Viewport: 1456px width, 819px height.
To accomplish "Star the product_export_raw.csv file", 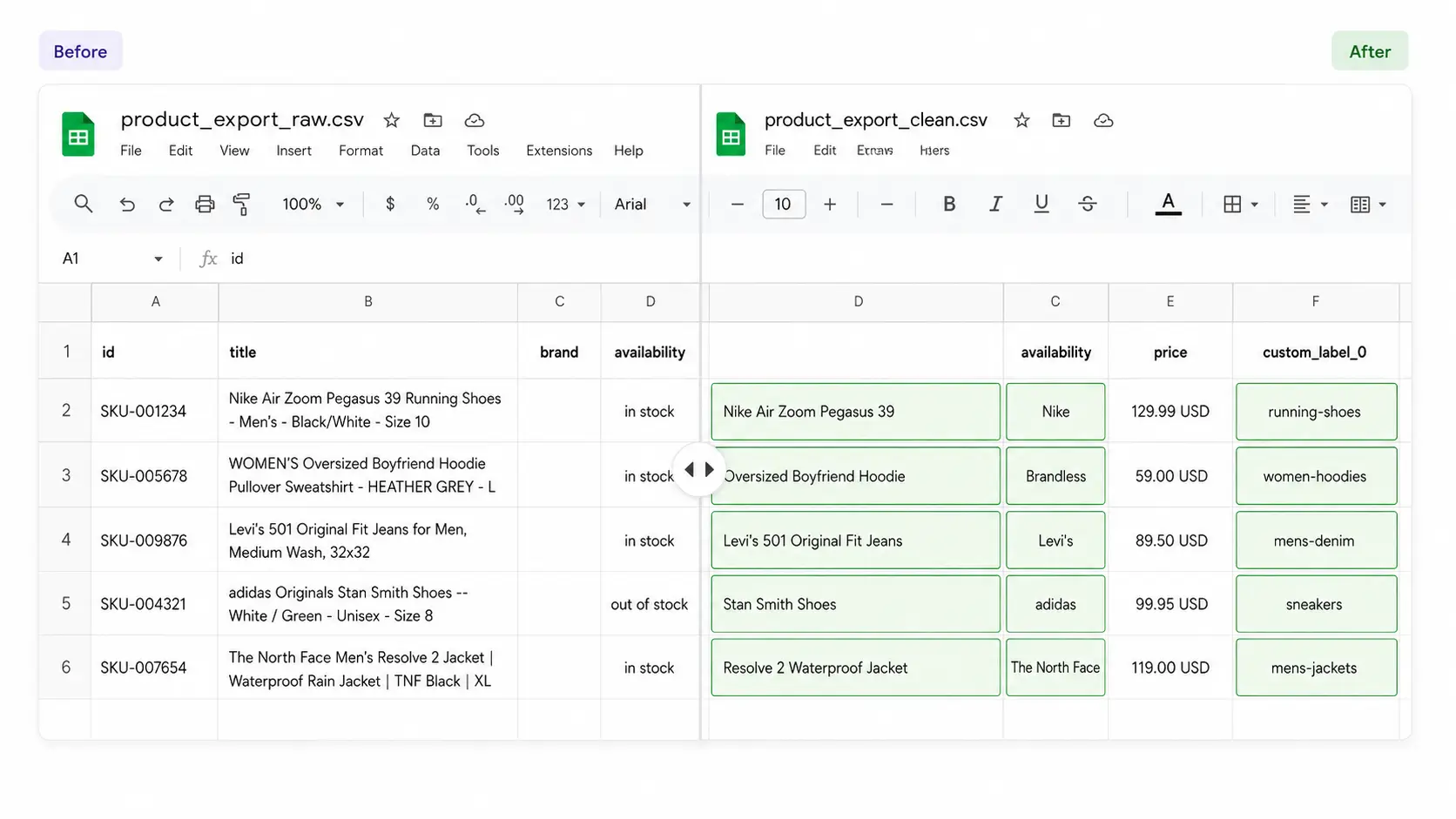I will click(x=392, y=120).
